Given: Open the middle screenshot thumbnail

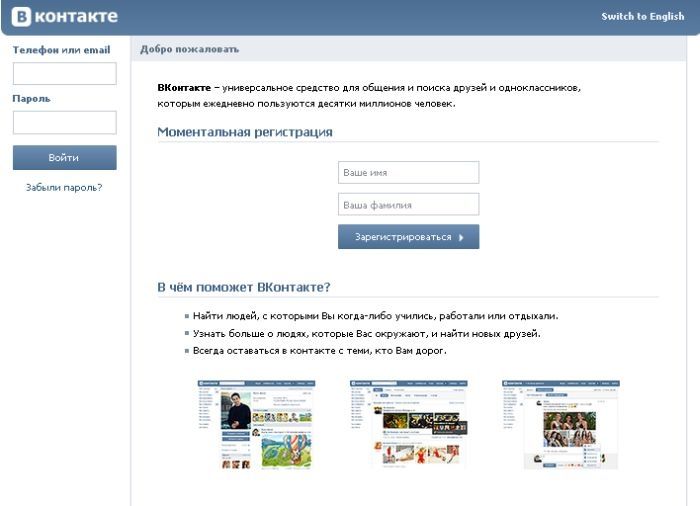Looking at the screenshot, I should point(408,424).
